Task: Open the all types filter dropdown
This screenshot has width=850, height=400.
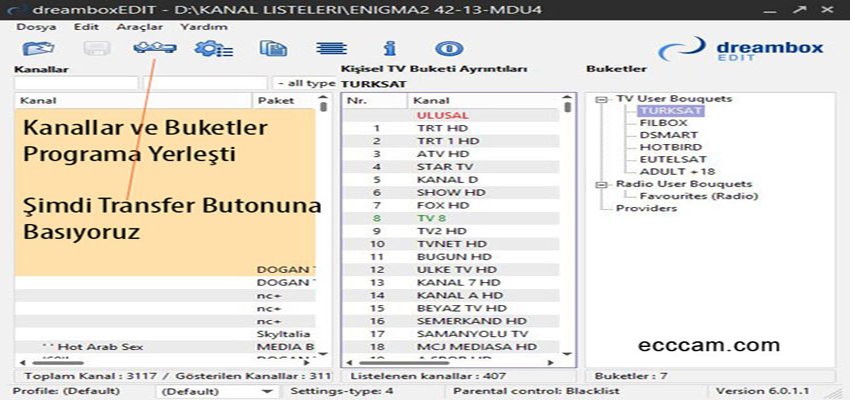Action: coord(305,83)
